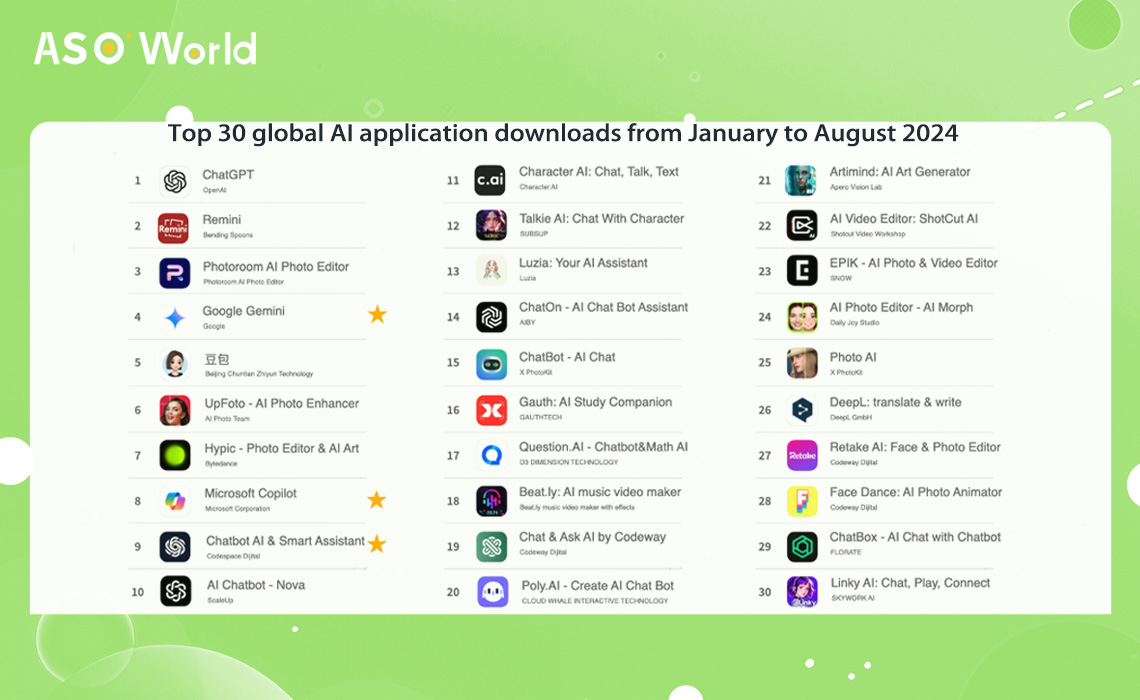Click the Chatbot AI & Smart Assistant icon

tap(174, 547)
